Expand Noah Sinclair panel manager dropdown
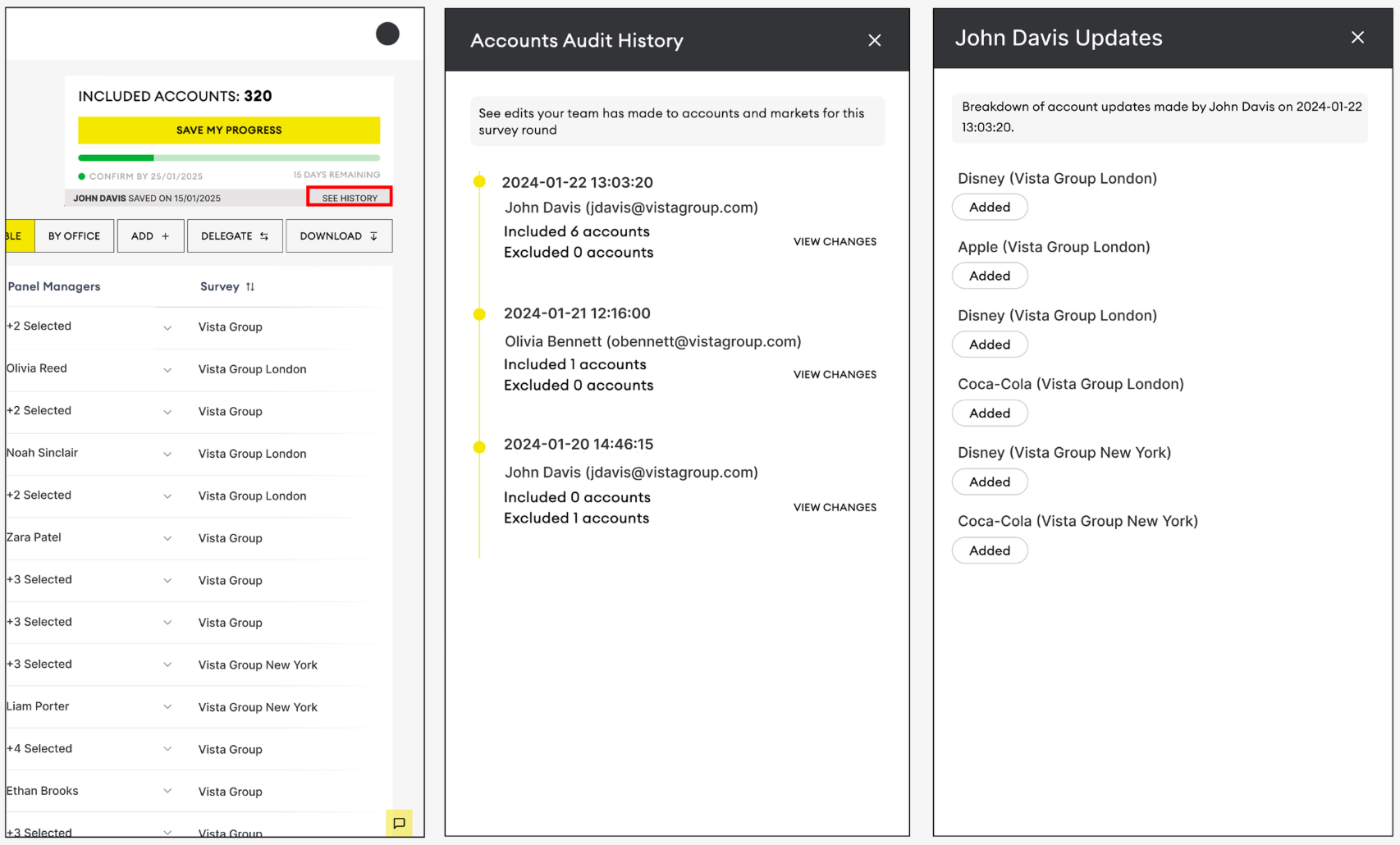The height and width of the screenshot is (845, 1400). pyautogui.click(x=167, y=454)
